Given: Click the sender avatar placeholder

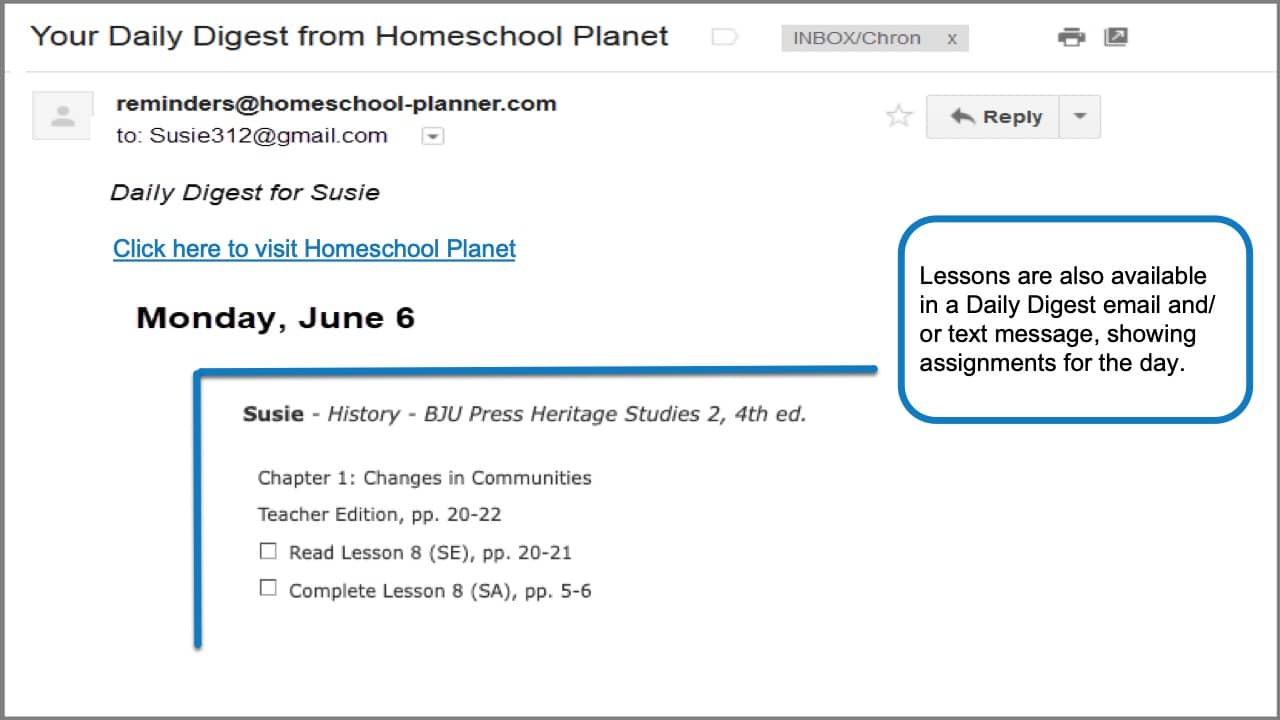Looking at the screenshot, I should [x=63, y=115].
